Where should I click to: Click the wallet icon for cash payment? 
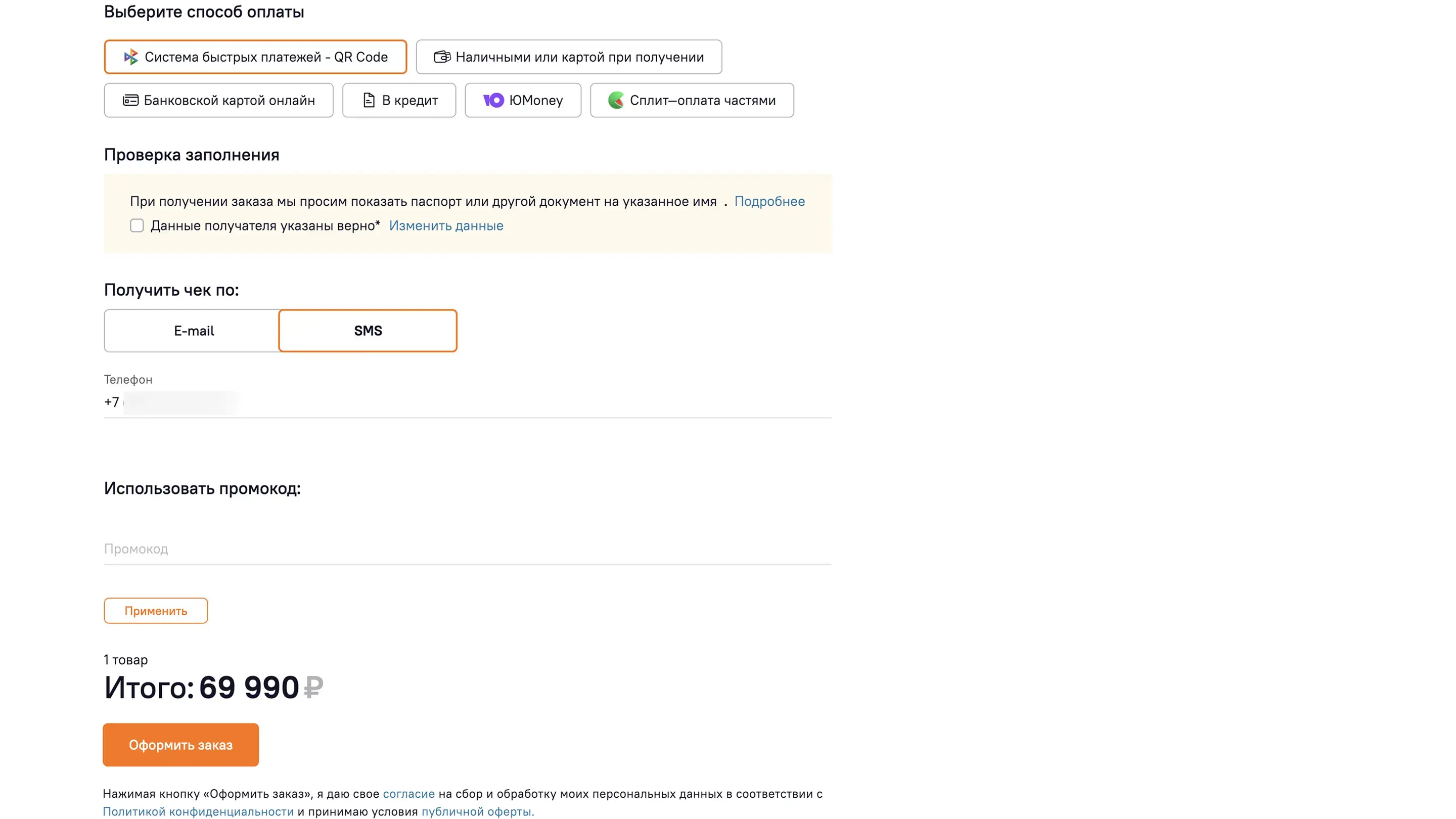point(442,57)
